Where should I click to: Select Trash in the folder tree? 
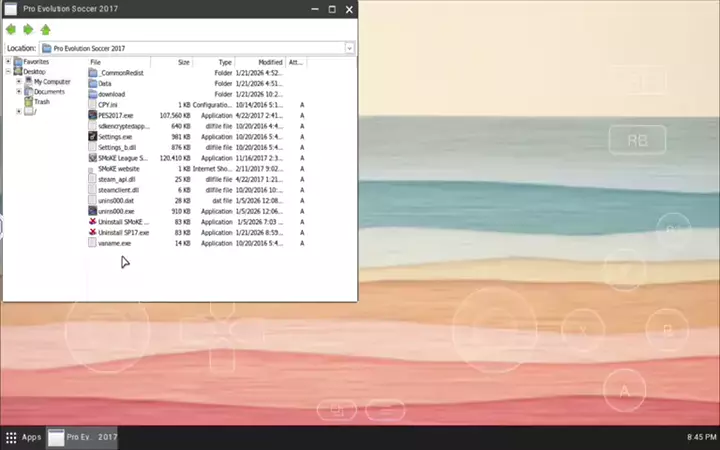point(42,102)
